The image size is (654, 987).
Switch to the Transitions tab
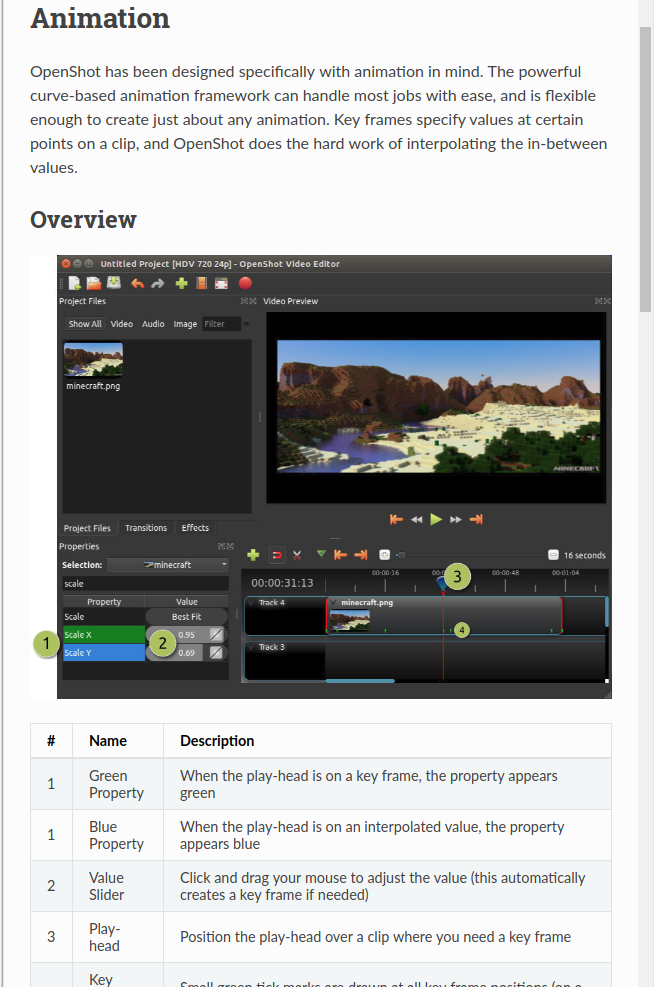pos(146,527)
